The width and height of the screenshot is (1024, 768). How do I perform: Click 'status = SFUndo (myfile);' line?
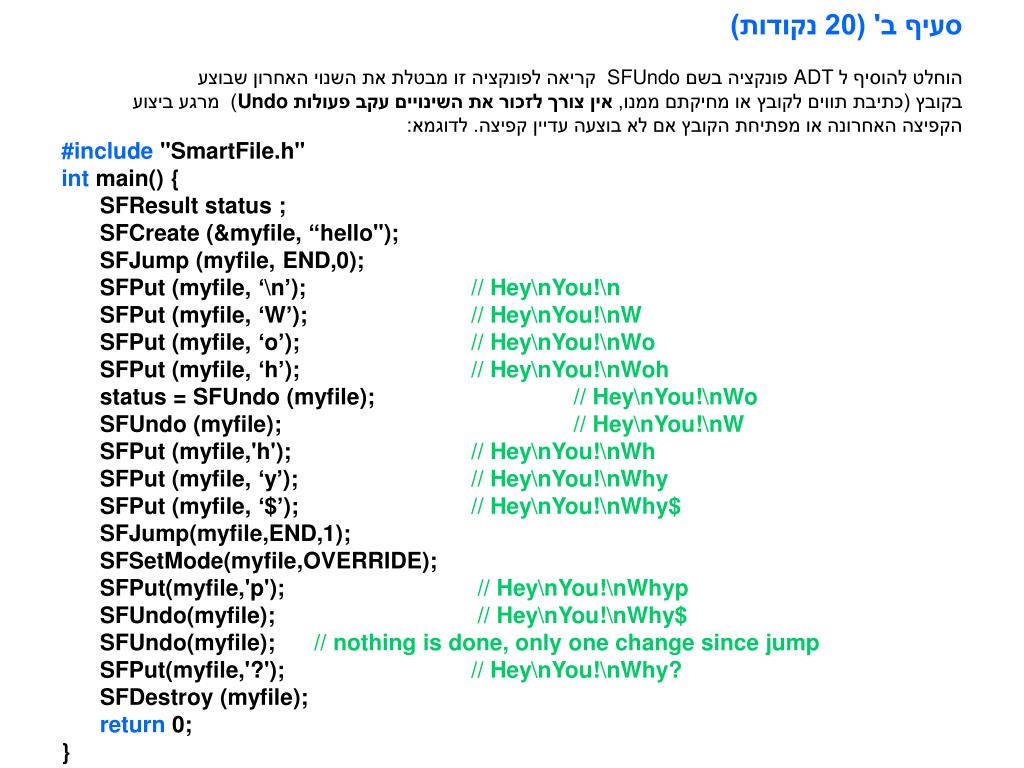(237, 397)
